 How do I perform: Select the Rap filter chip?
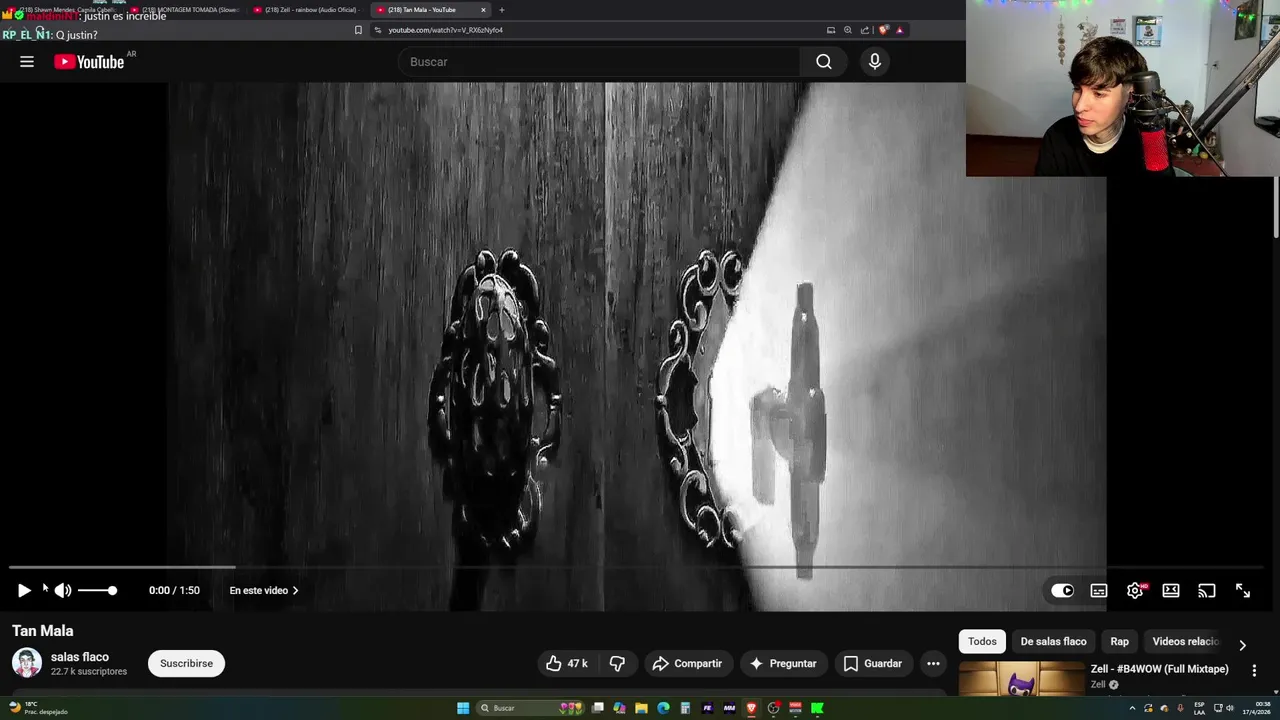(1119, 641)
